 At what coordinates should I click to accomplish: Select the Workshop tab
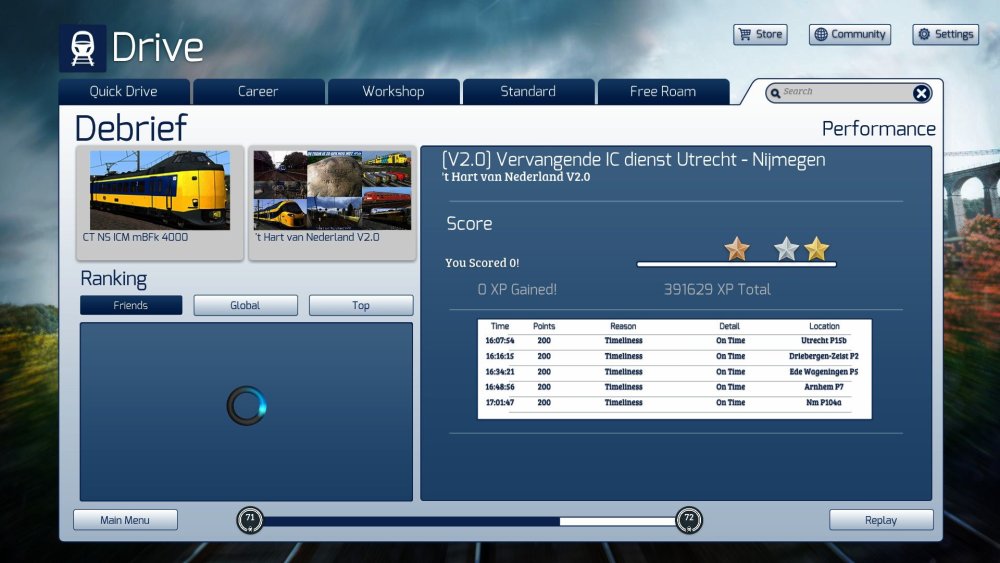click(x=393, y=92)
